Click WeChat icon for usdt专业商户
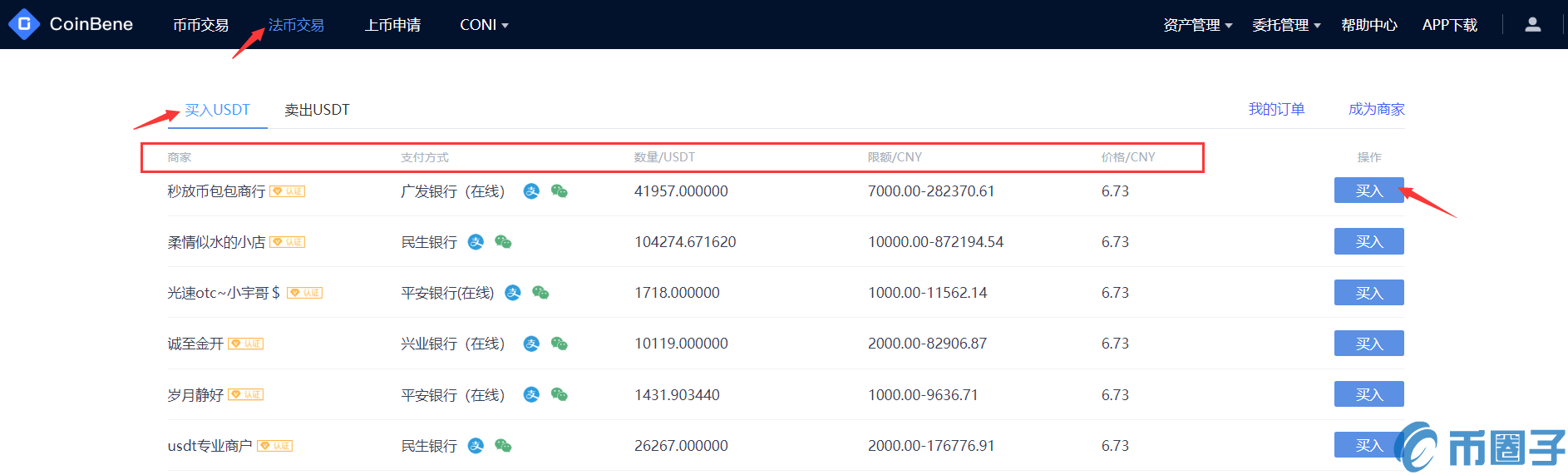Viewport: 1568px width, 475px height. (503, 446)
